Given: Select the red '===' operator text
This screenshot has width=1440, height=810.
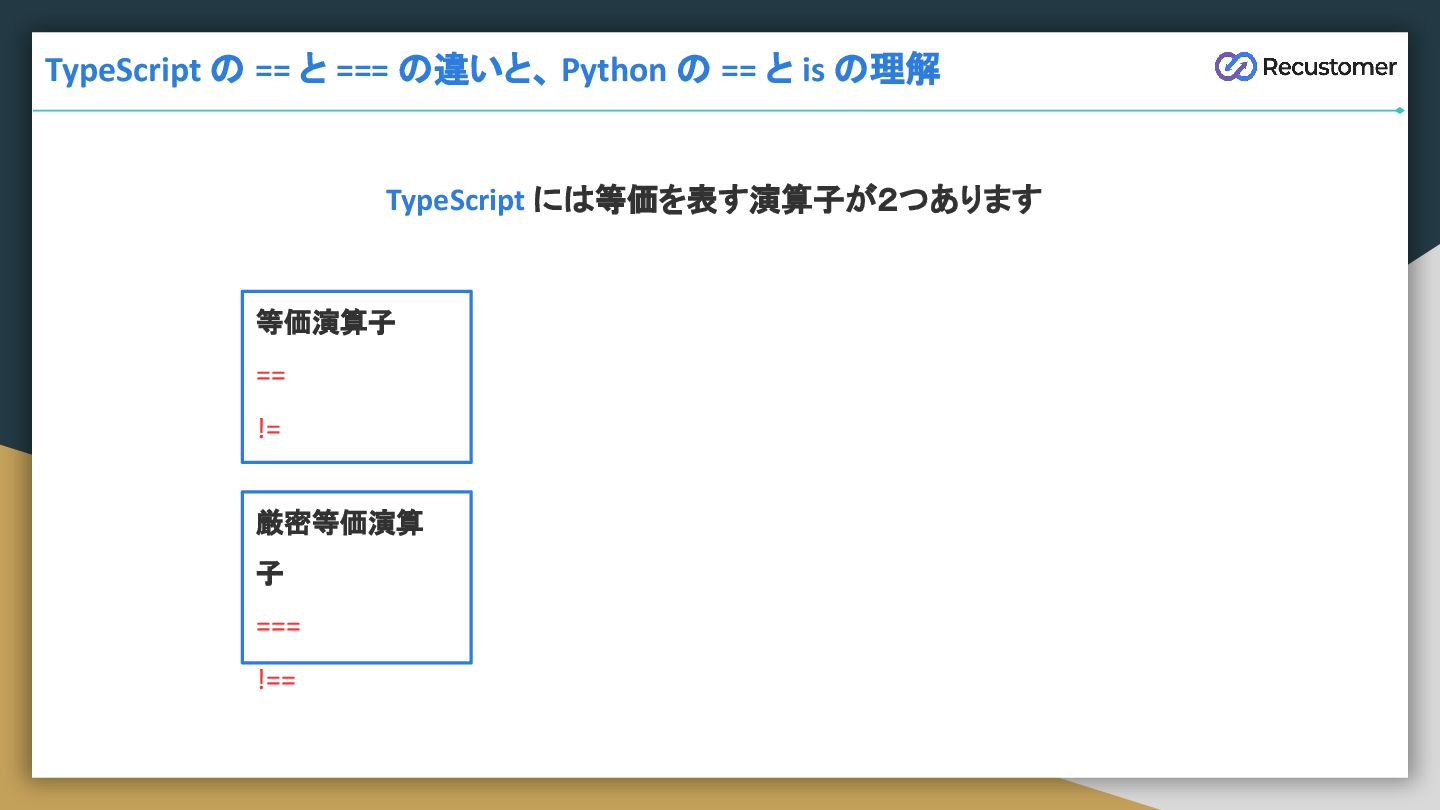Looking at the screenshot, I should [x=278, y=627].
